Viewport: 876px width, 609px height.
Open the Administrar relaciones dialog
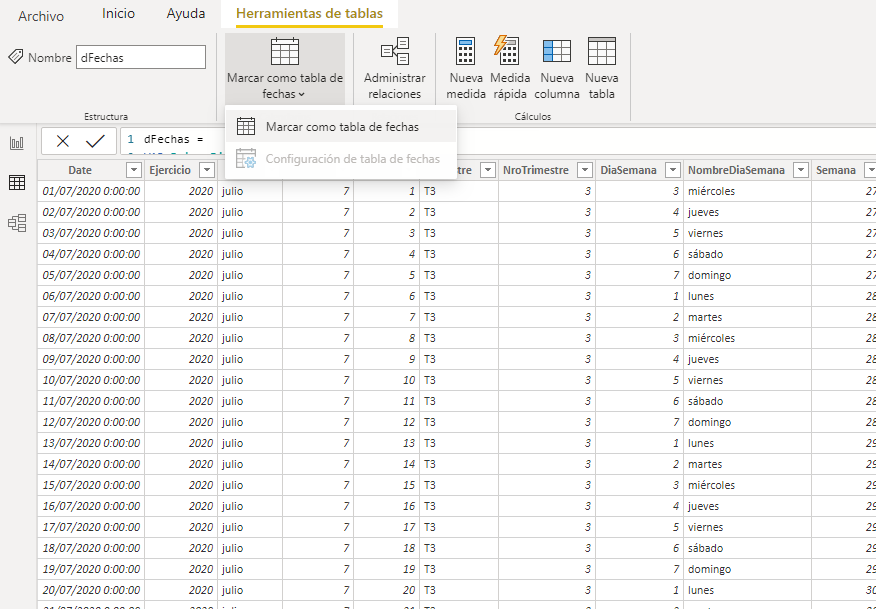pyautogui.click(x=394, y=69)
